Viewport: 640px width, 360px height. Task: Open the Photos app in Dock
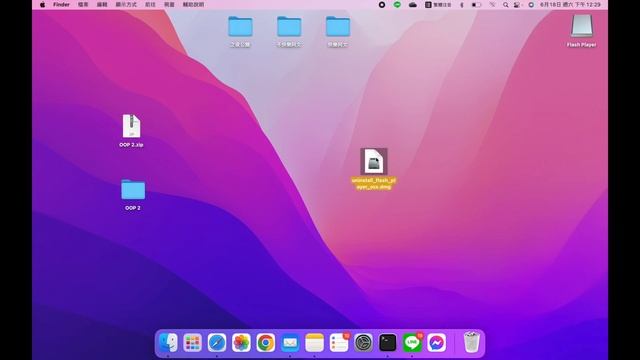(x=241, y=342)
